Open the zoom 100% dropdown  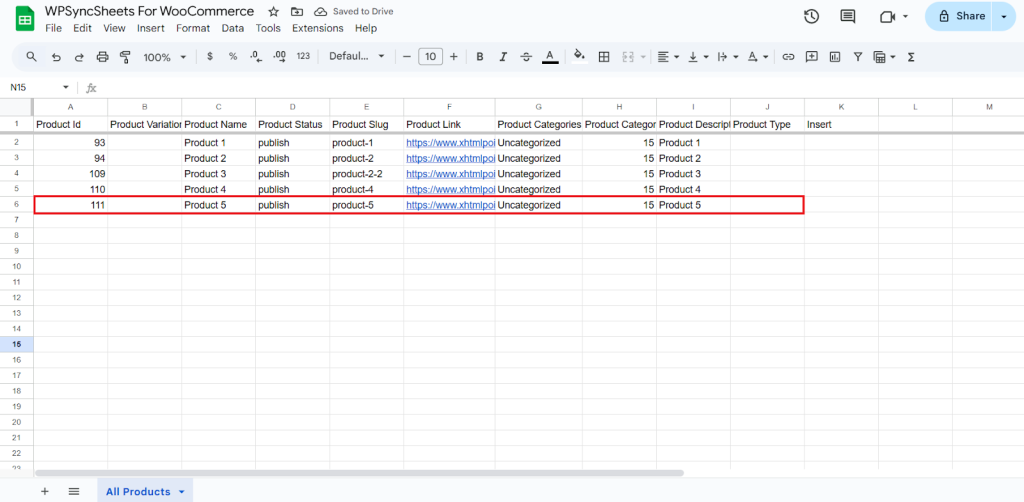[x=165, y=57]
